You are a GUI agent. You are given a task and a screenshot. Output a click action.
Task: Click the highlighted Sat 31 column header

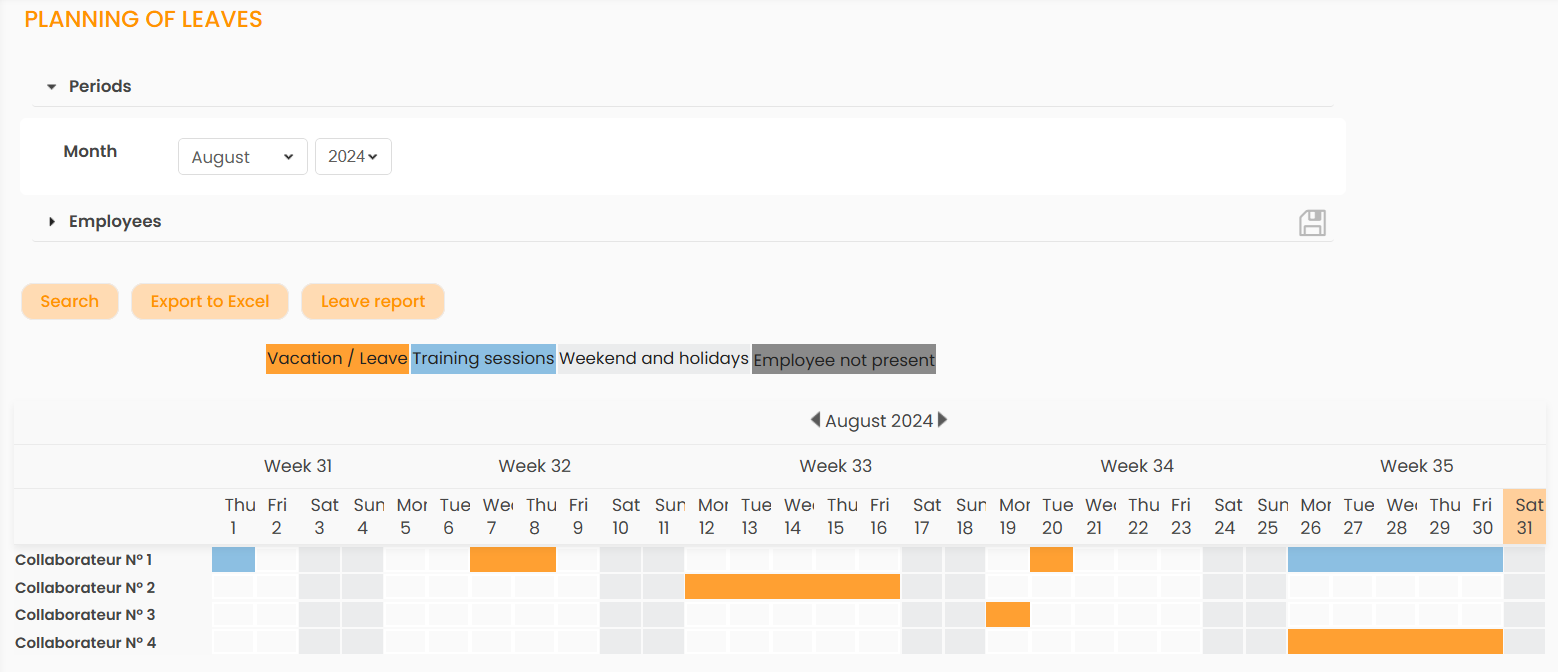[1524, 517]
